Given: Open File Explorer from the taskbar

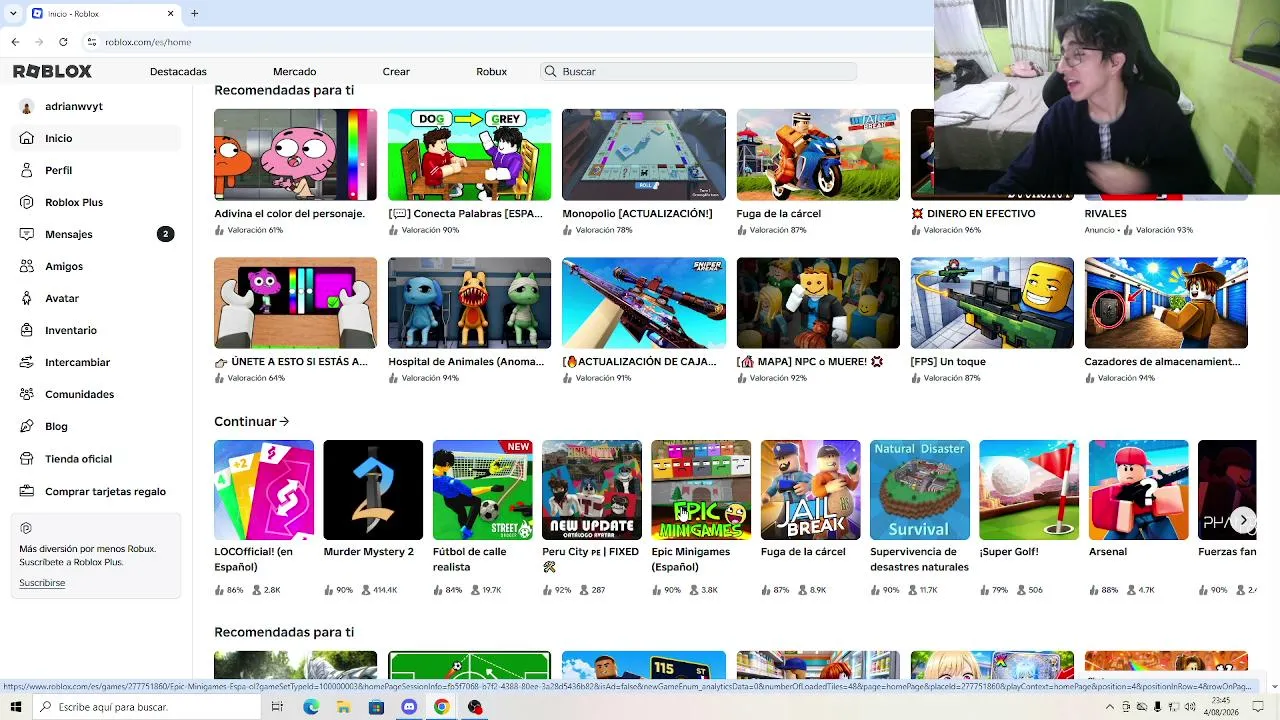Looking at the screenshot, I should (343, 707).
